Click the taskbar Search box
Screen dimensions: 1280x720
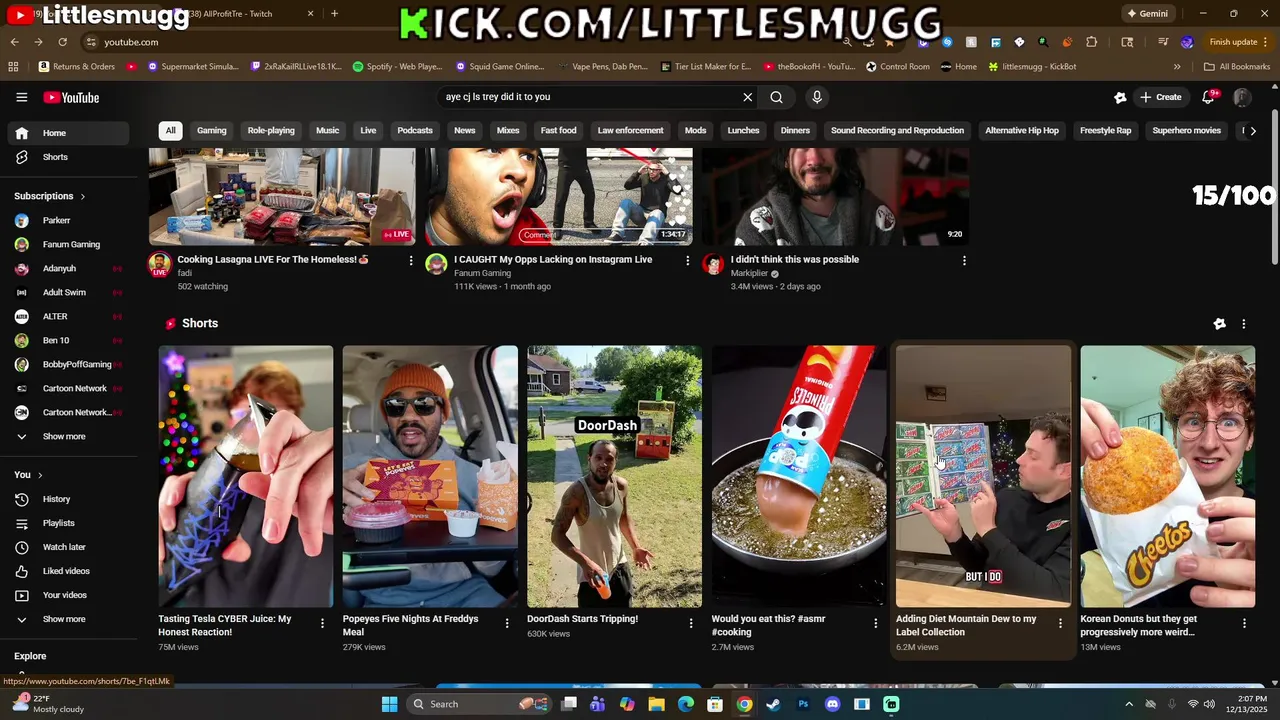click(x=478, y=704)
